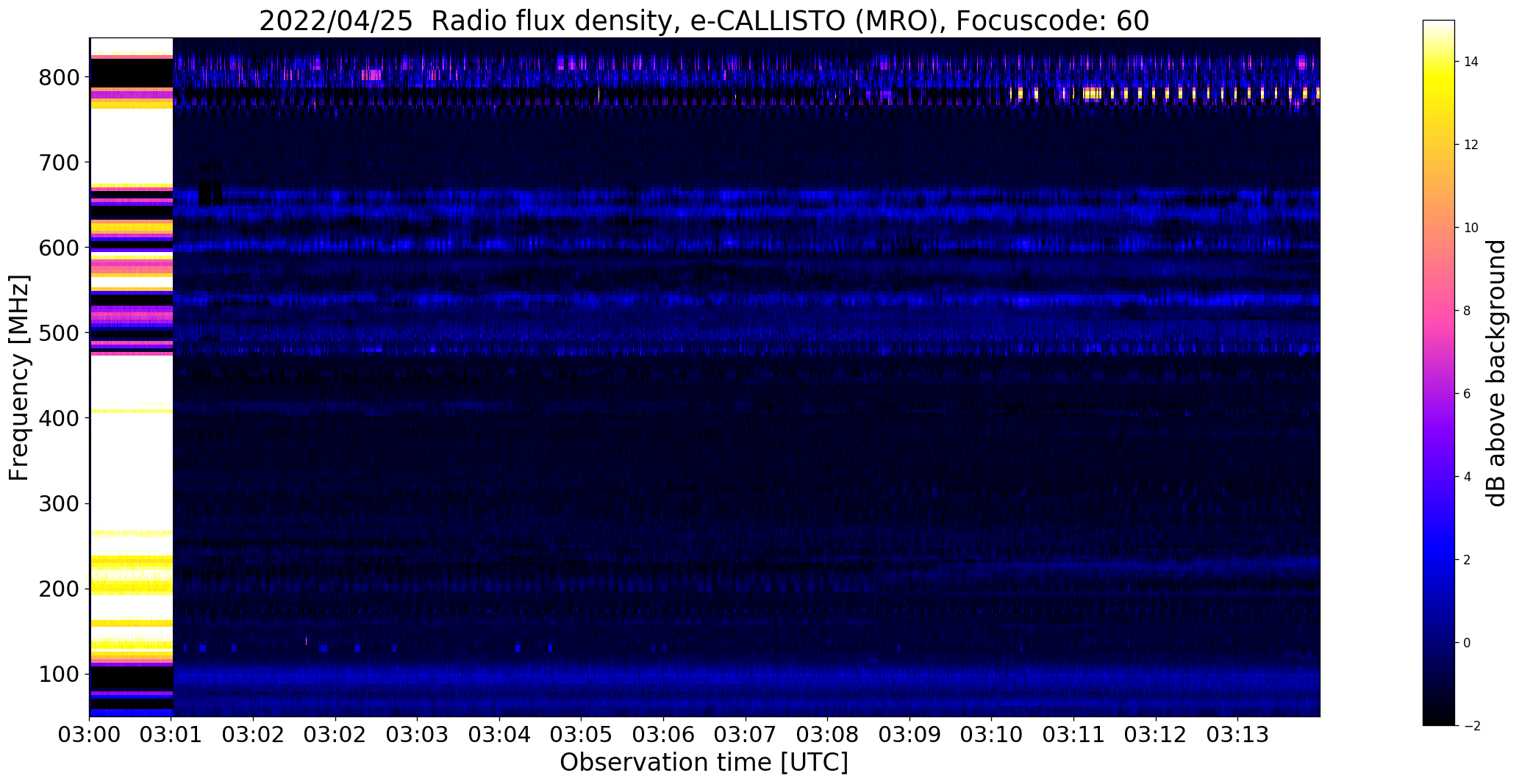Viewport: 1519px width, 784px height.
Task: Select the 200 frequency tick label
Action: [x=58, y=589]
